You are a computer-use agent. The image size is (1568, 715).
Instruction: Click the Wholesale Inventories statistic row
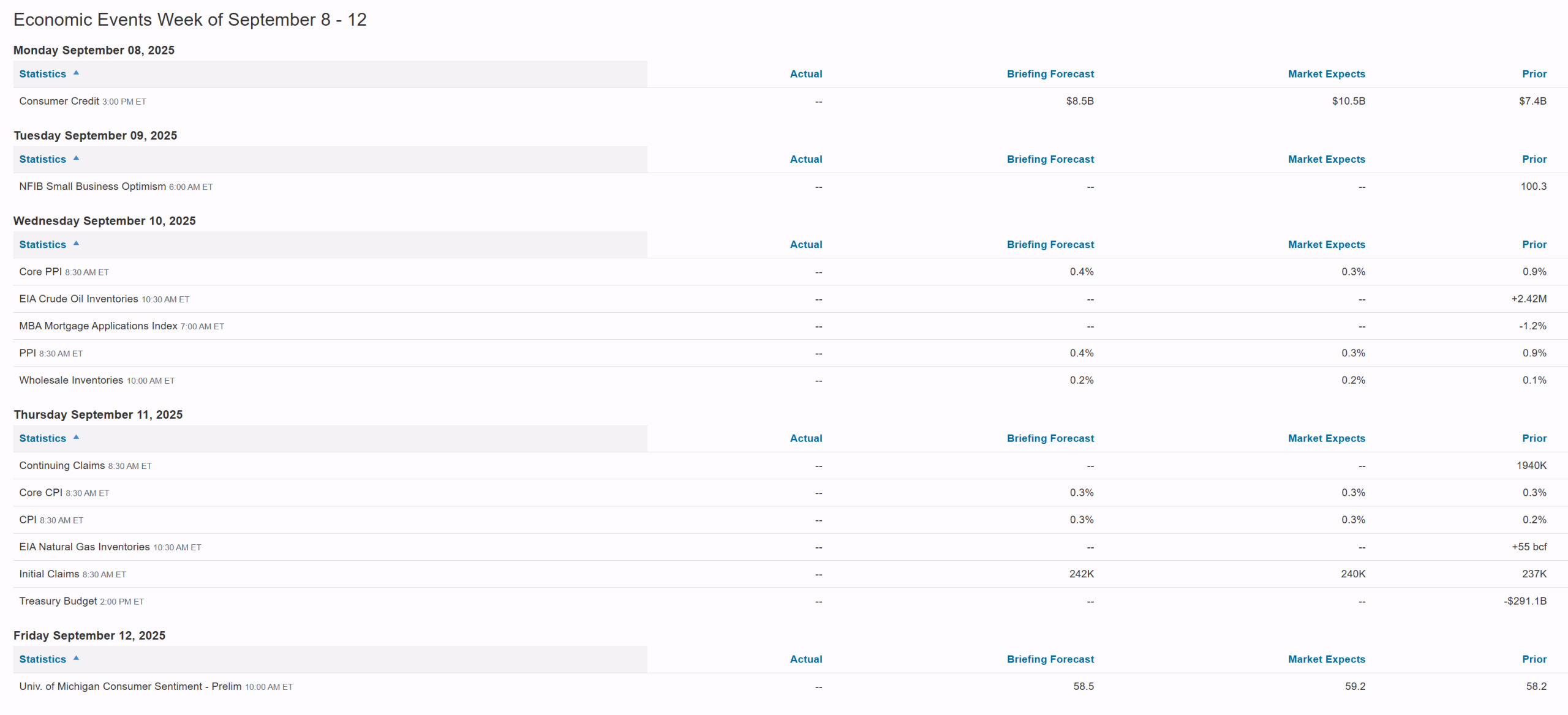tap(790, 380)
